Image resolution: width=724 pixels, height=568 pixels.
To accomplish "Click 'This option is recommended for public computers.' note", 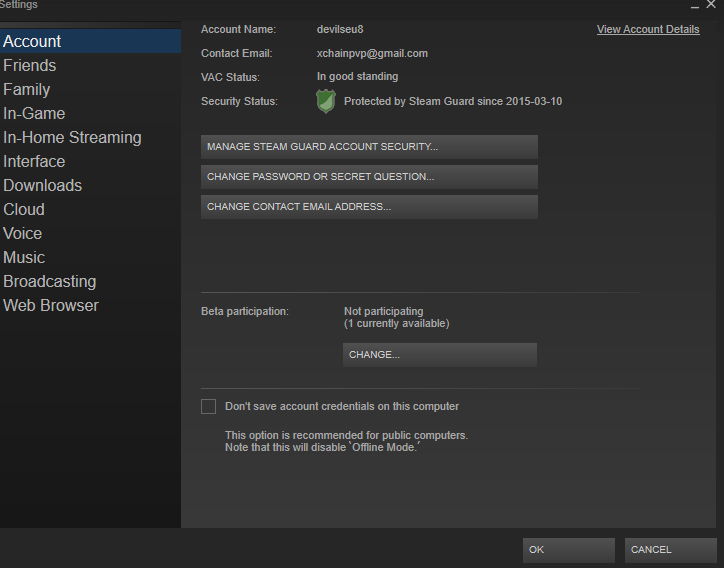I will 346,435.
